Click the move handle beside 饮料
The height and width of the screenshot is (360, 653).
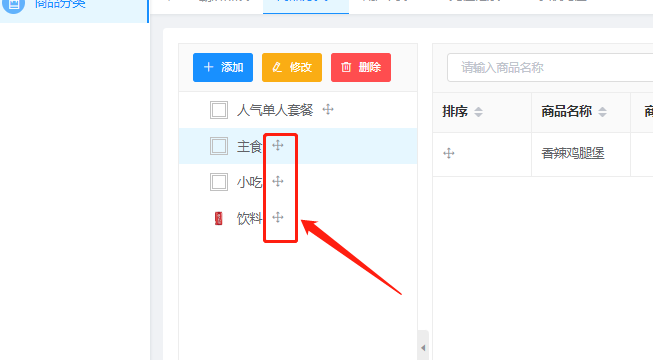tap(278, 217)
